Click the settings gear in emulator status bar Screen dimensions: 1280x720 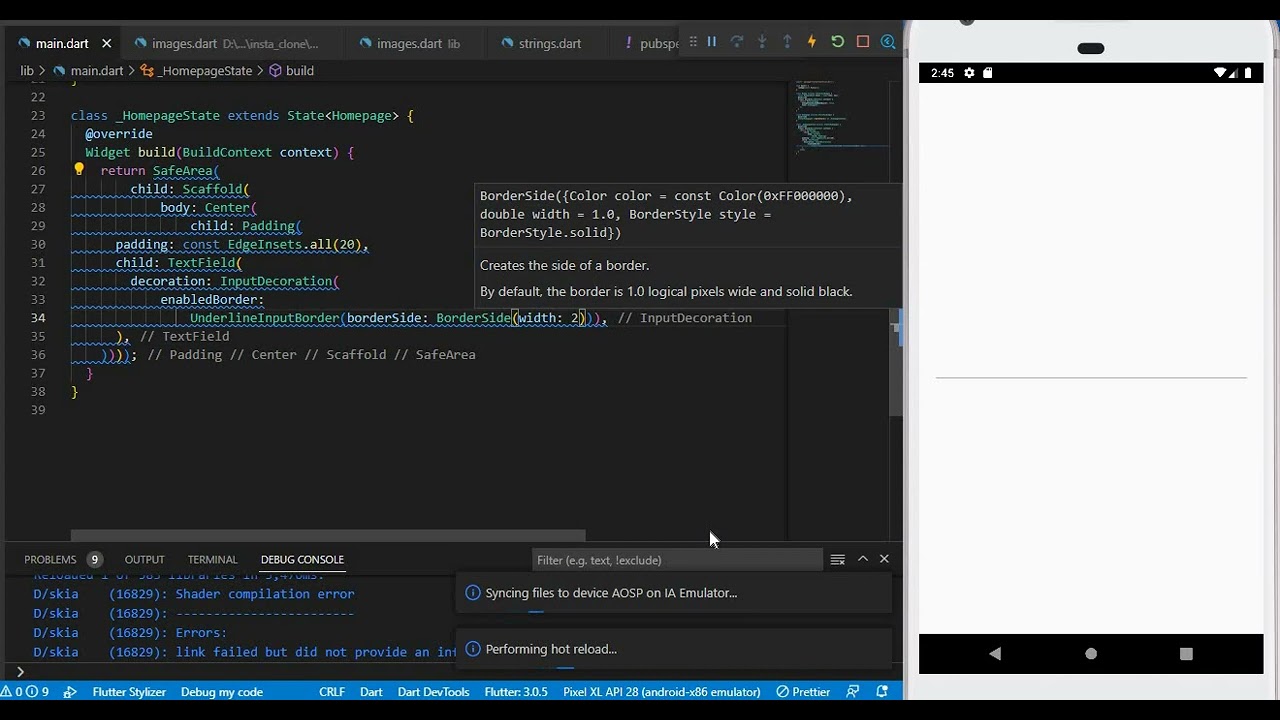click(969, 73)
